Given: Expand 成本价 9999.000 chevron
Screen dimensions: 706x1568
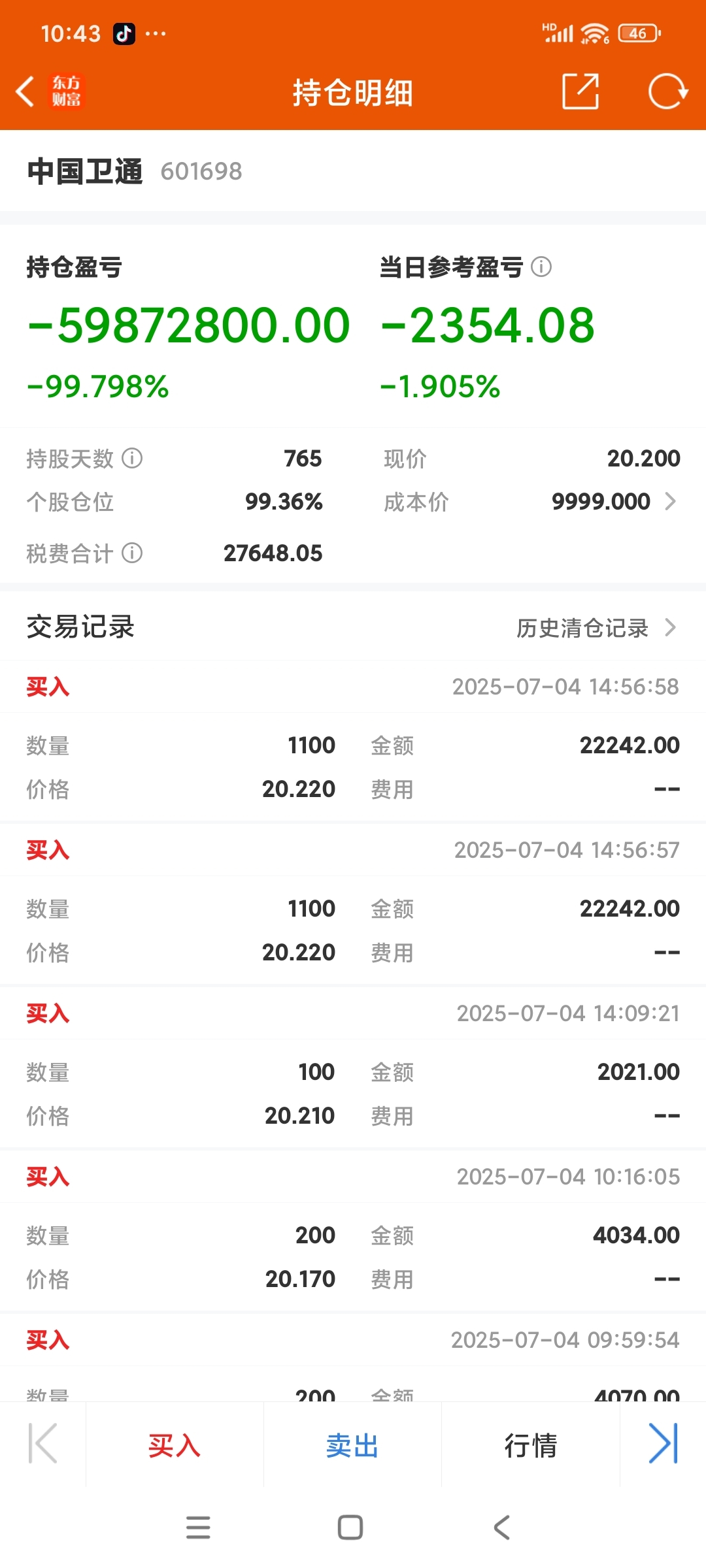Looking at the screenshot, I should coord(670,501).
